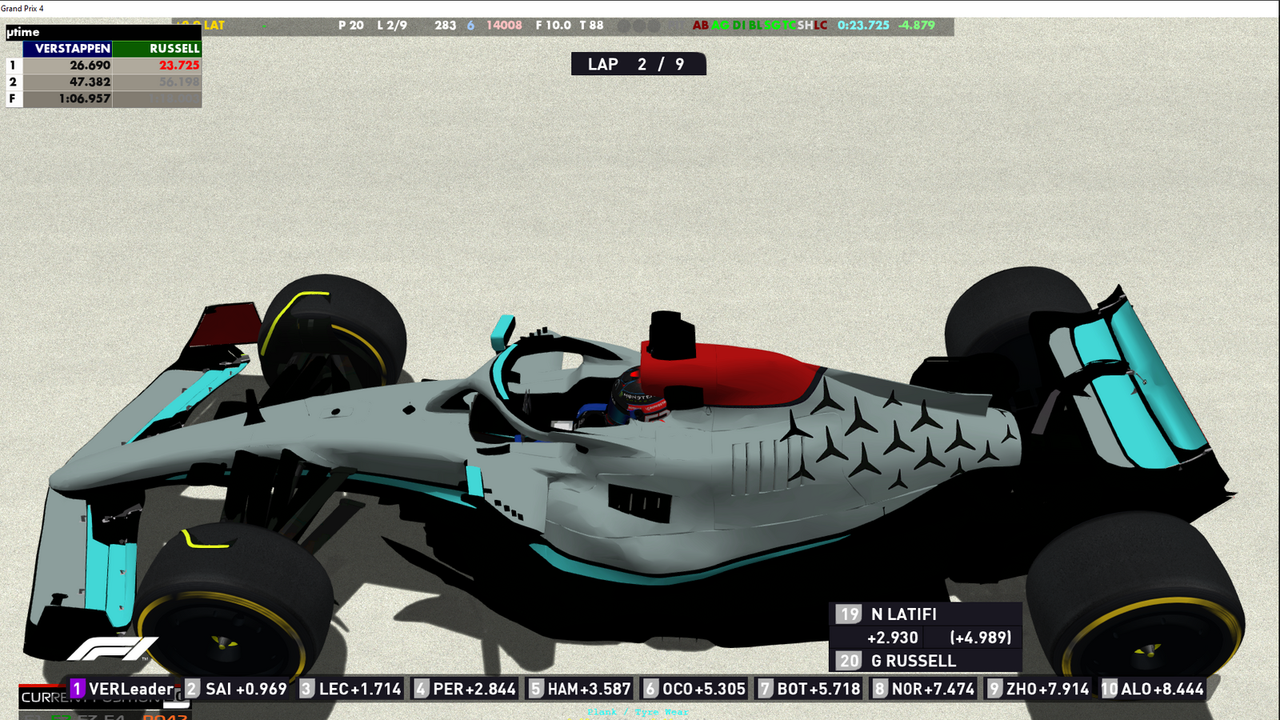Select the ALO +8.444 ticker entry

pyautogui.click(x=1153, y=688)
